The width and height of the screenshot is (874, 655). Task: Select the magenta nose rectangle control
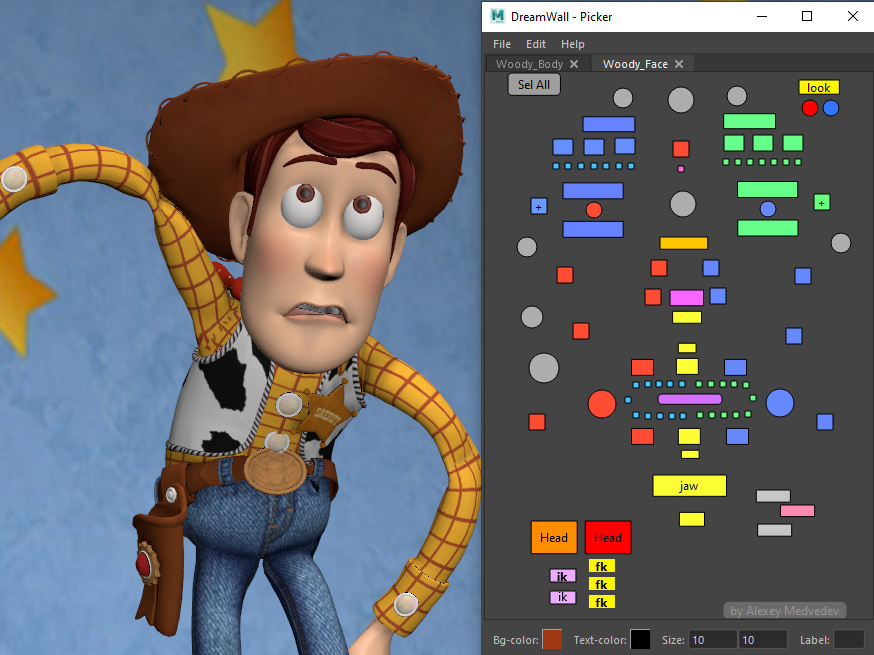pyautogui.click(x=687, y=297)
